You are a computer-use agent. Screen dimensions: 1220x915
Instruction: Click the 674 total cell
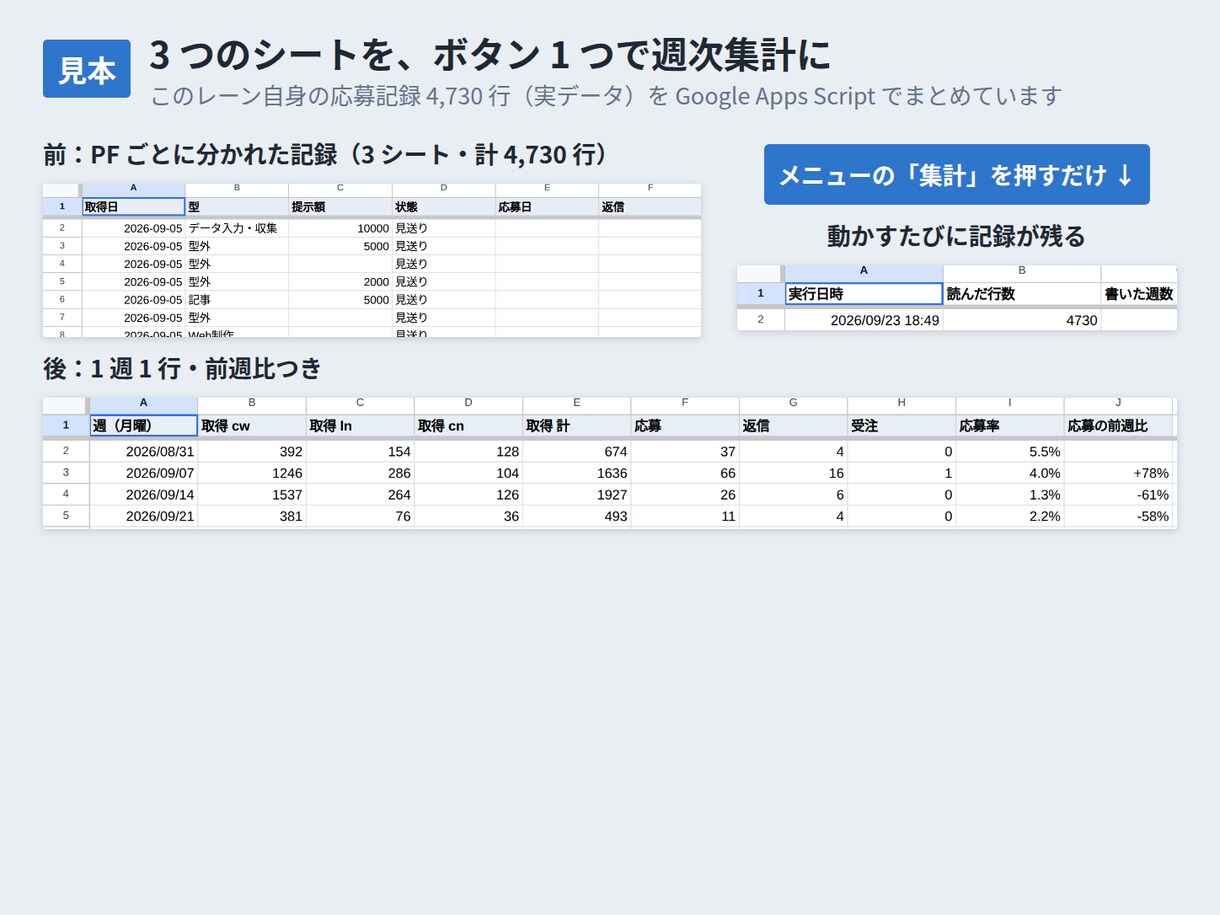coord(577,452)
